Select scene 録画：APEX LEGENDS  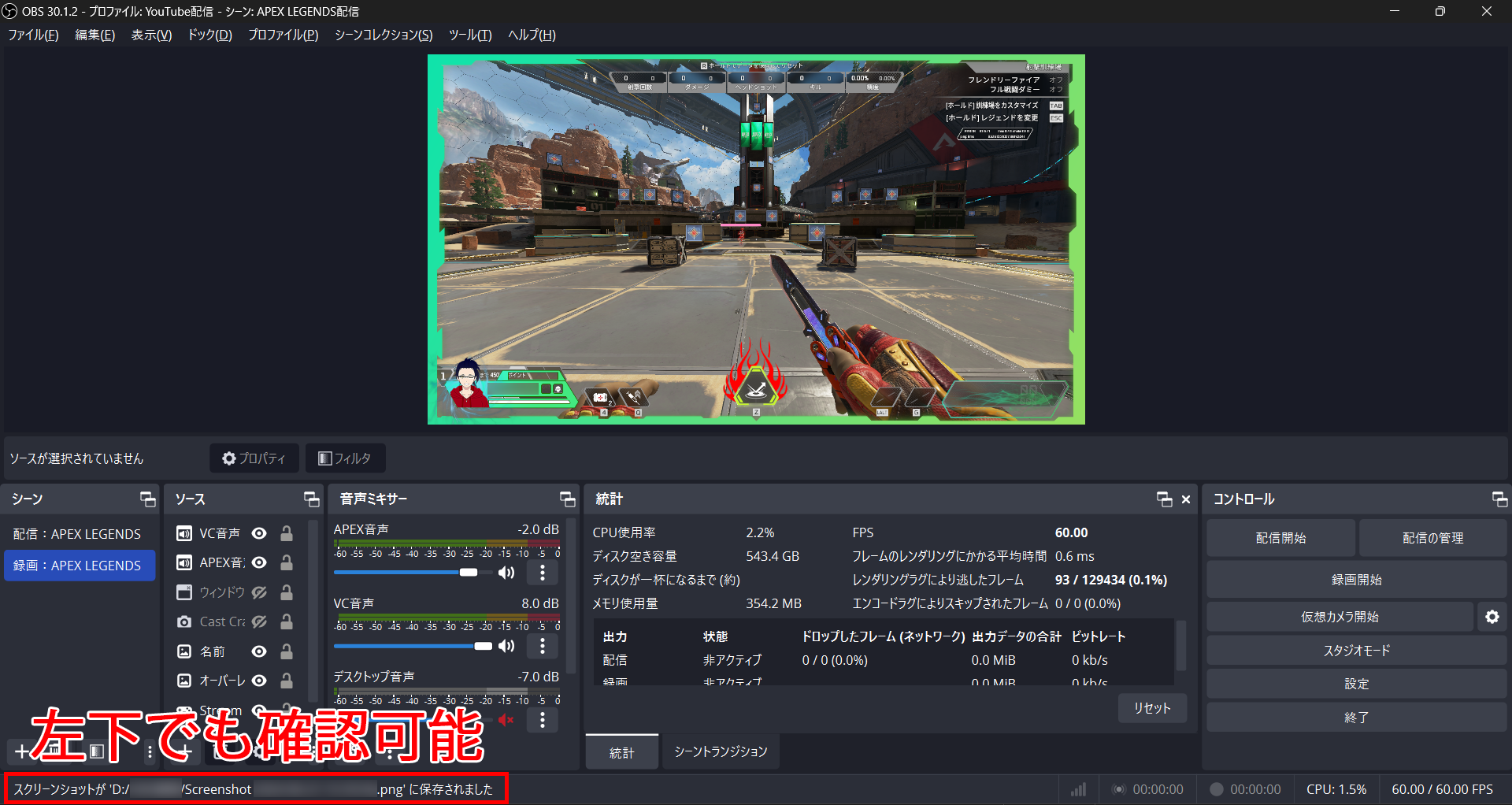coord(80,566)
